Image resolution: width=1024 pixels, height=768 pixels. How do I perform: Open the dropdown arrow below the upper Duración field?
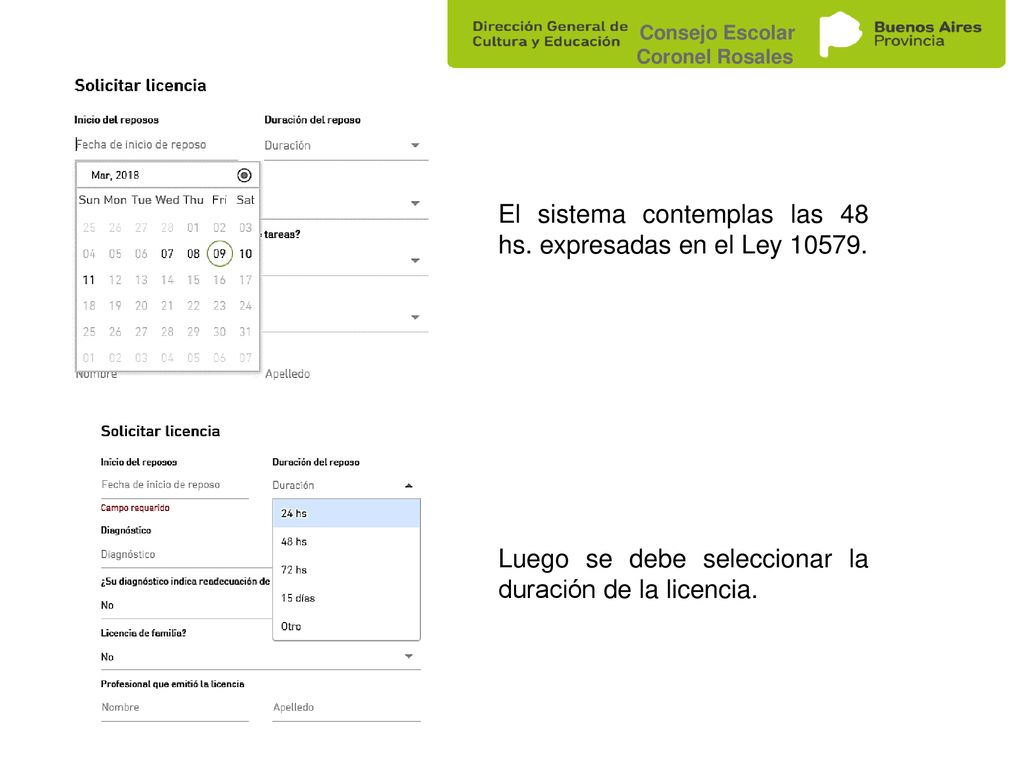(415, 203)
